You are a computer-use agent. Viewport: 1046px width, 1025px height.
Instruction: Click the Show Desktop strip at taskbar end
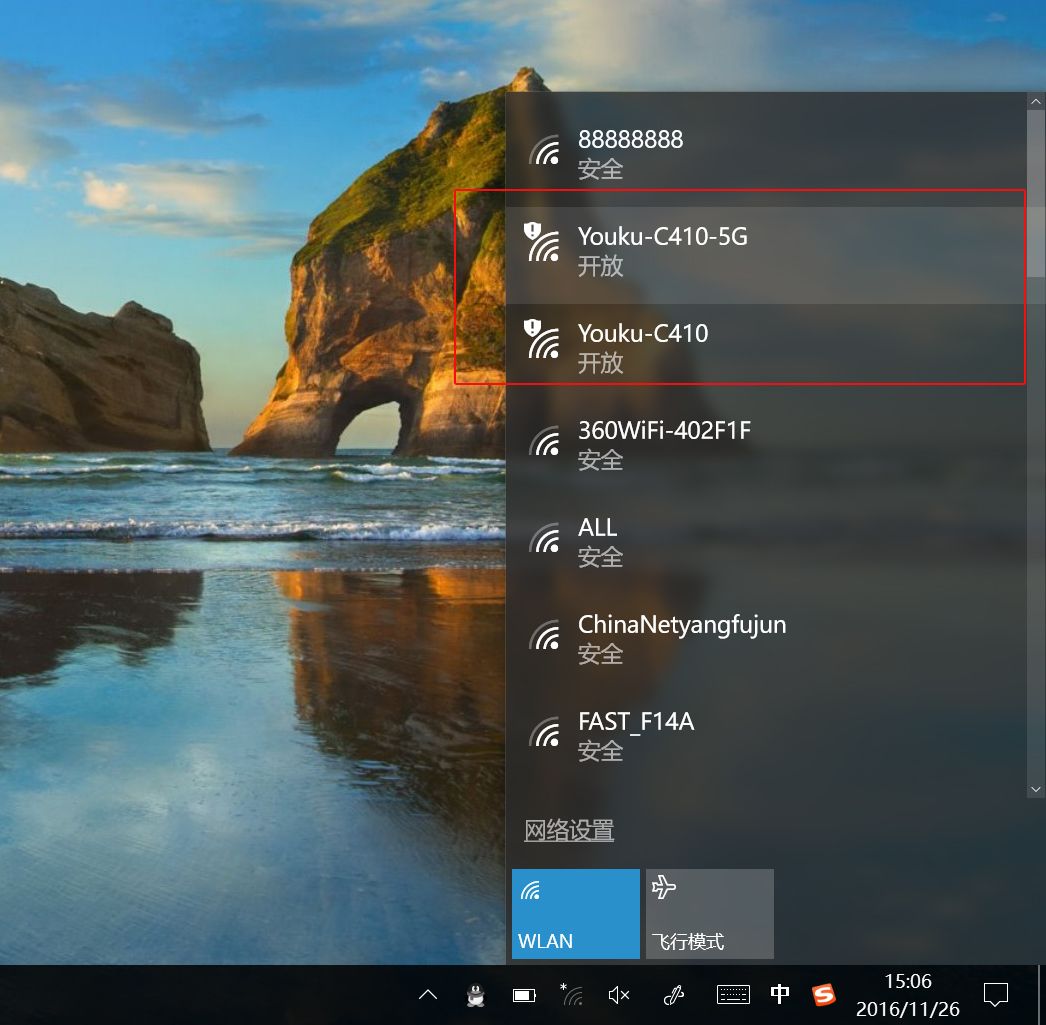pyautogui.click(x=1042, y=995)
